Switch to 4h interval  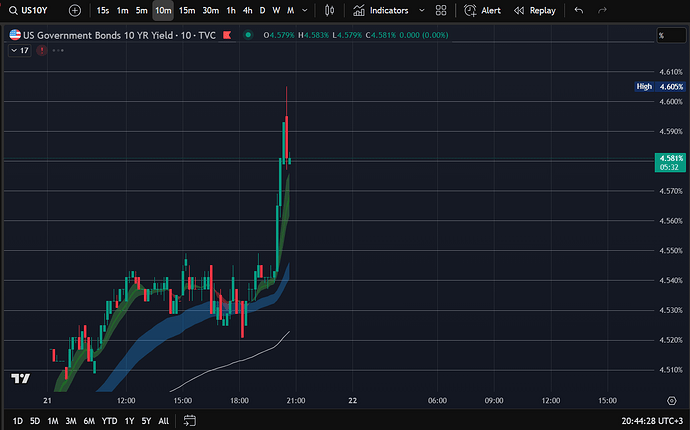tap(247, 10)
